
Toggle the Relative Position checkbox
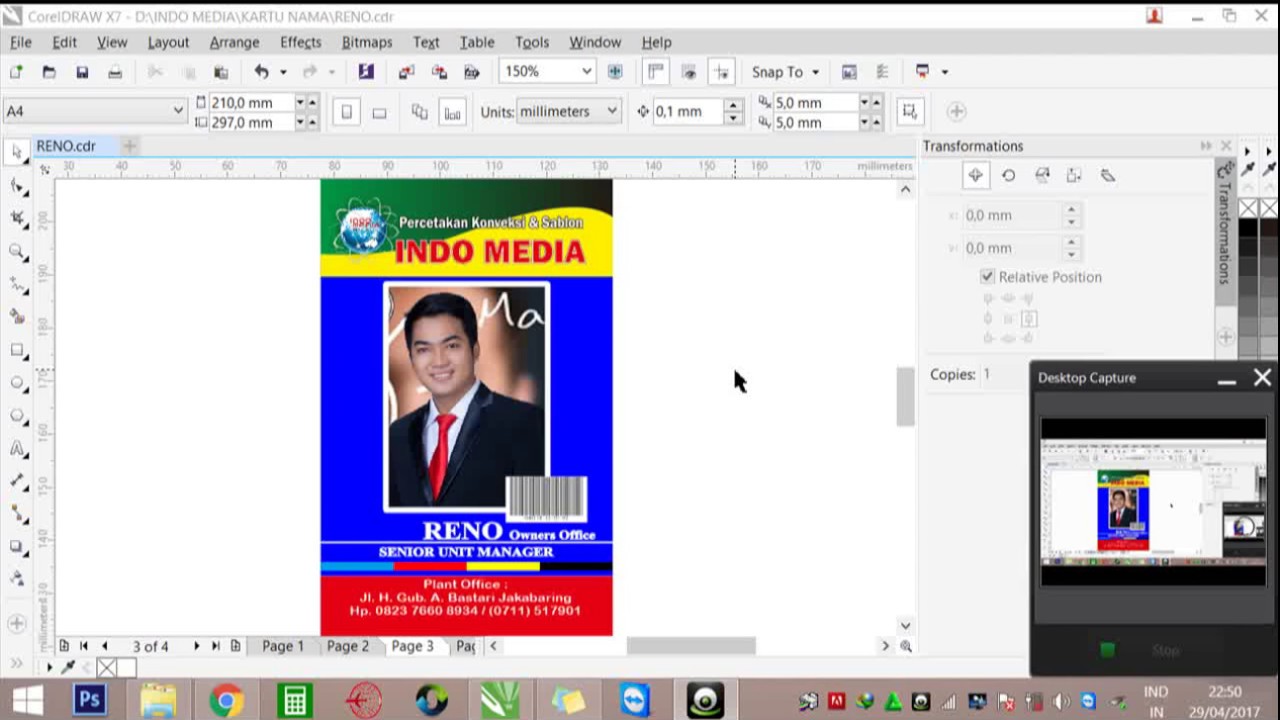coord(988,277)
